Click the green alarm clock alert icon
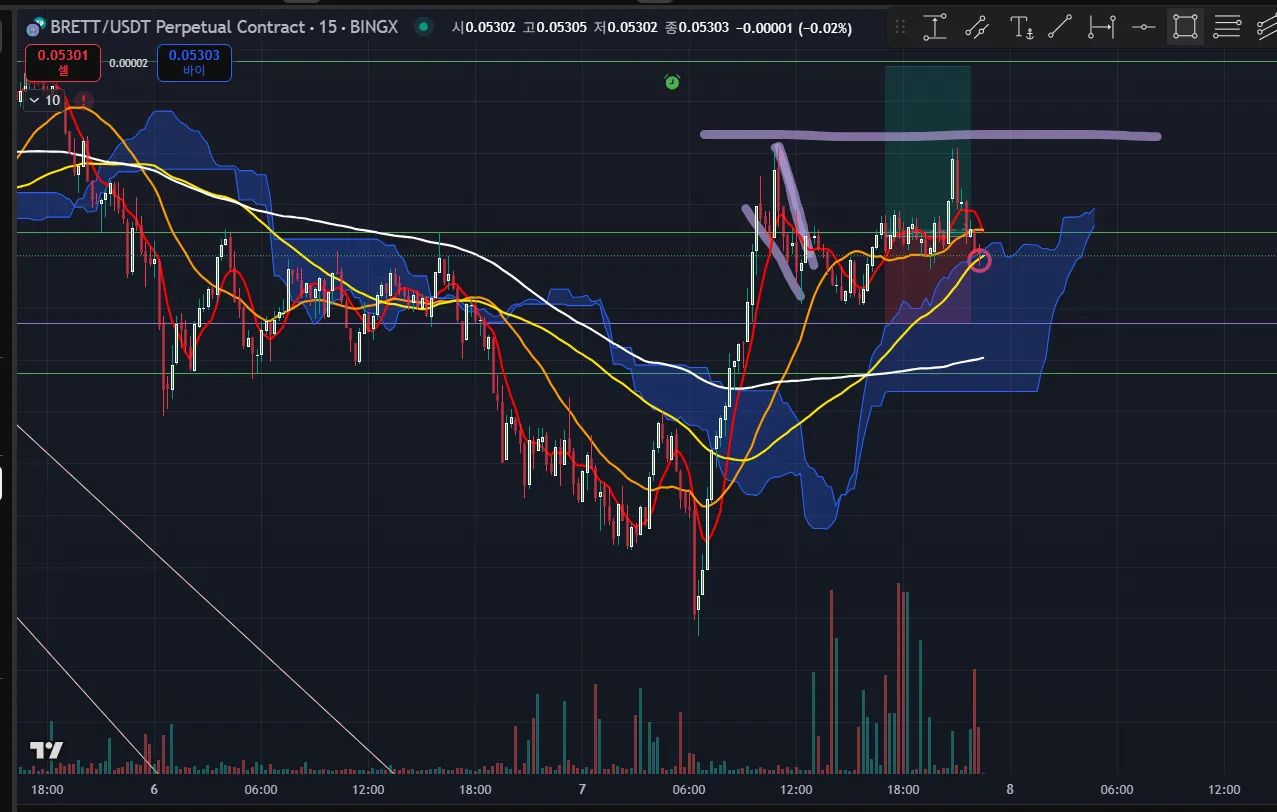 tap(672, 81)
